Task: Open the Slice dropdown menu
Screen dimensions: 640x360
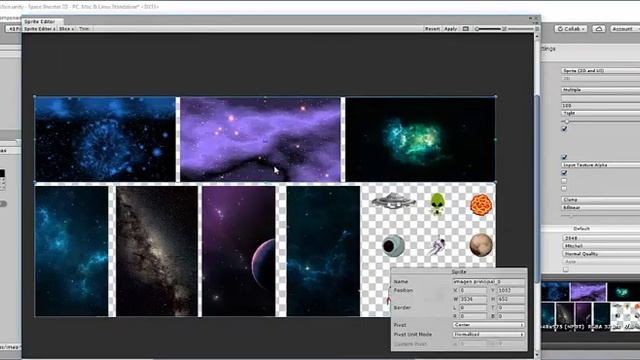Action: pos(66,29)
